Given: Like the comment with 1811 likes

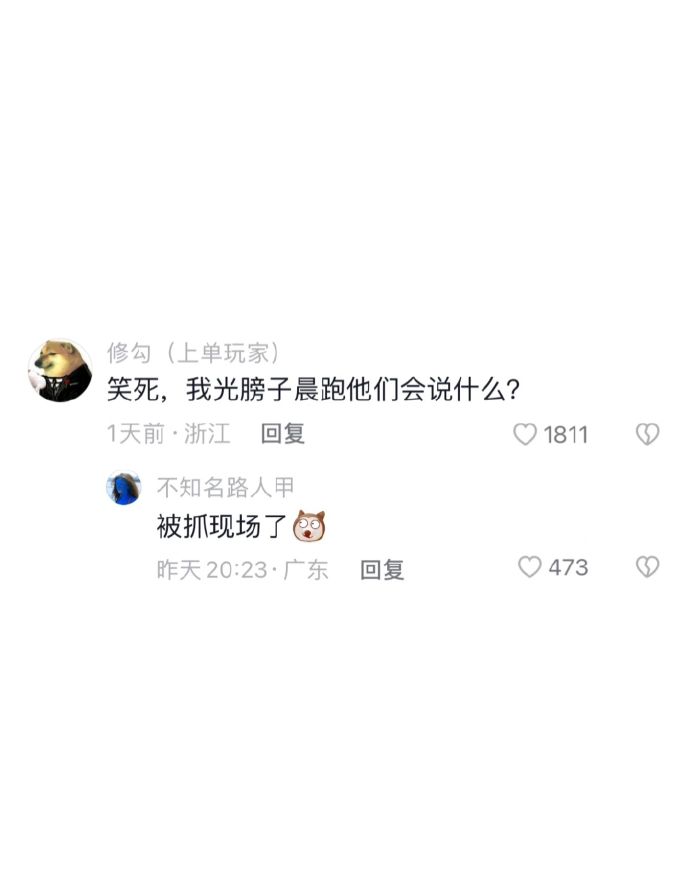Looking at the screenshot, I should 525,434.
